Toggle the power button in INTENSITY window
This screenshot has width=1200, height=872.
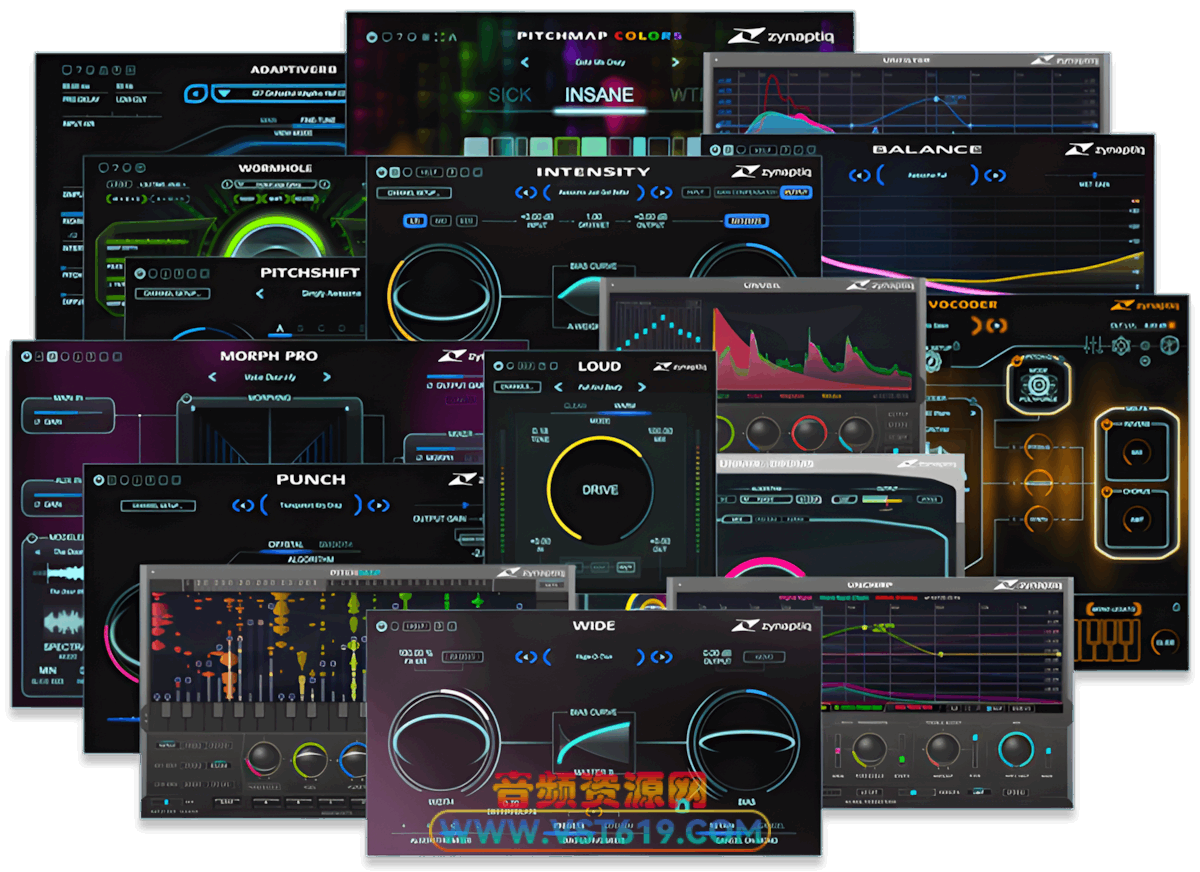[380, 172]
